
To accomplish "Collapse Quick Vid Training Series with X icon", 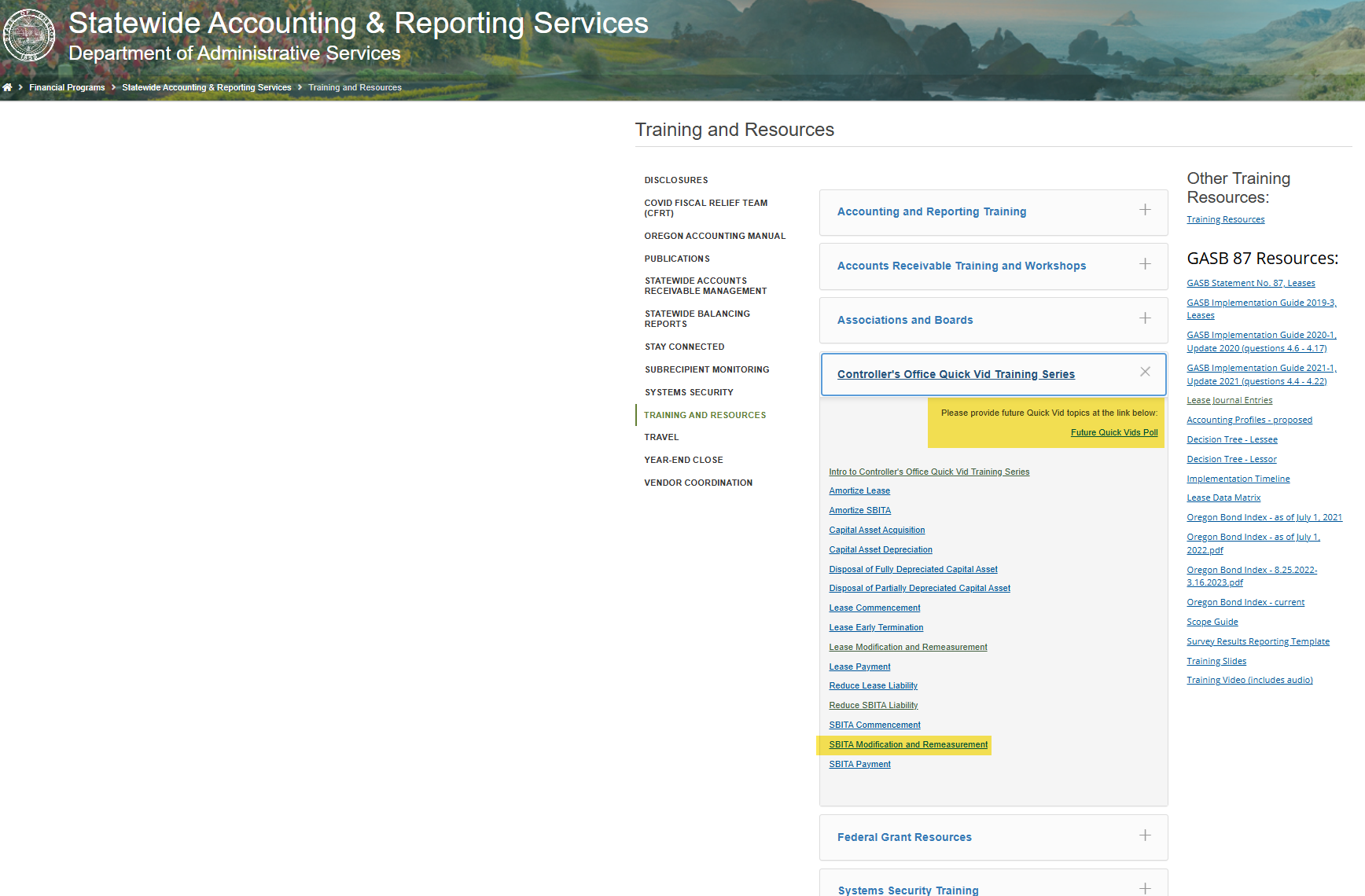I will [1145, 372].
